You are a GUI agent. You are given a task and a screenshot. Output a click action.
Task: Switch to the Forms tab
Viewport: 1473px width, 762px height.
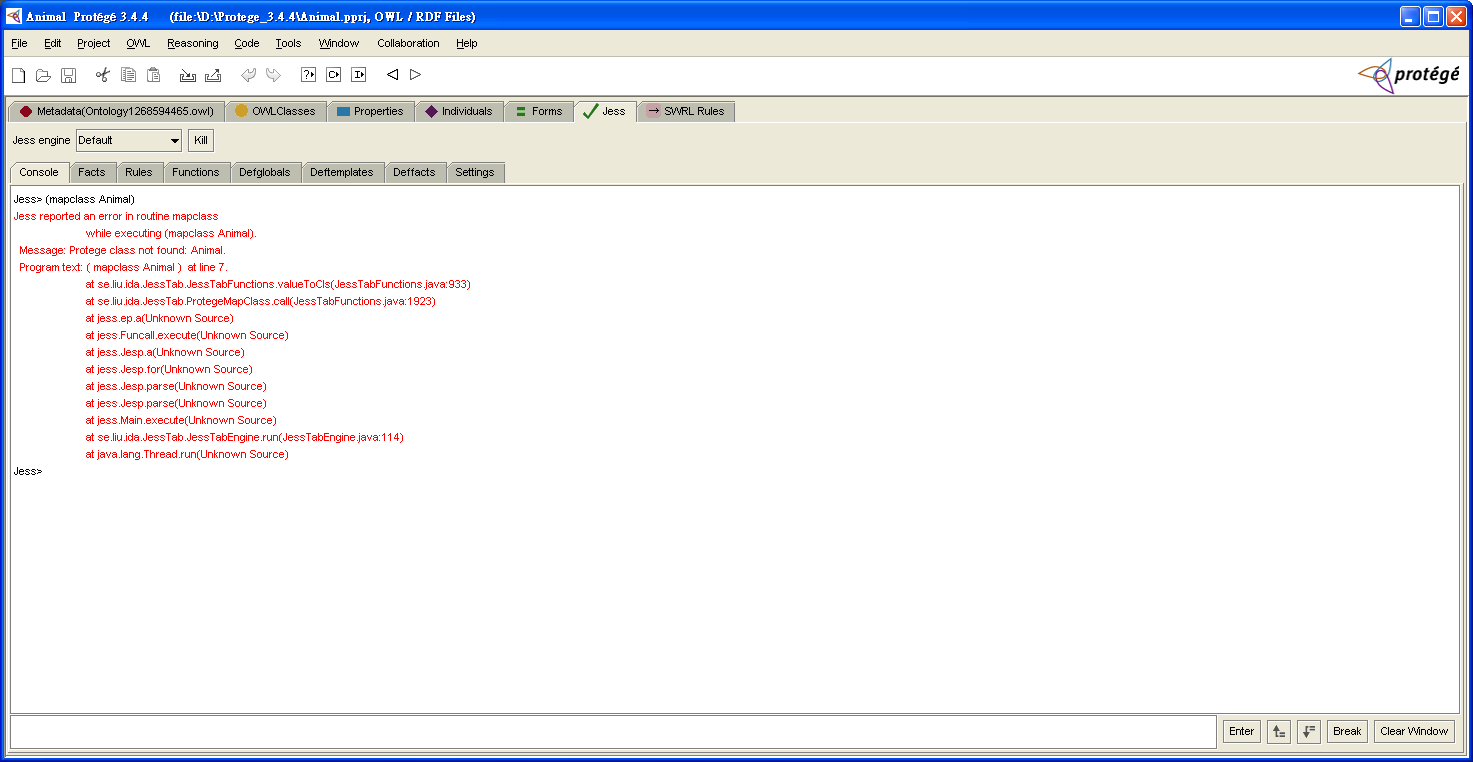[x=539, y=111]
